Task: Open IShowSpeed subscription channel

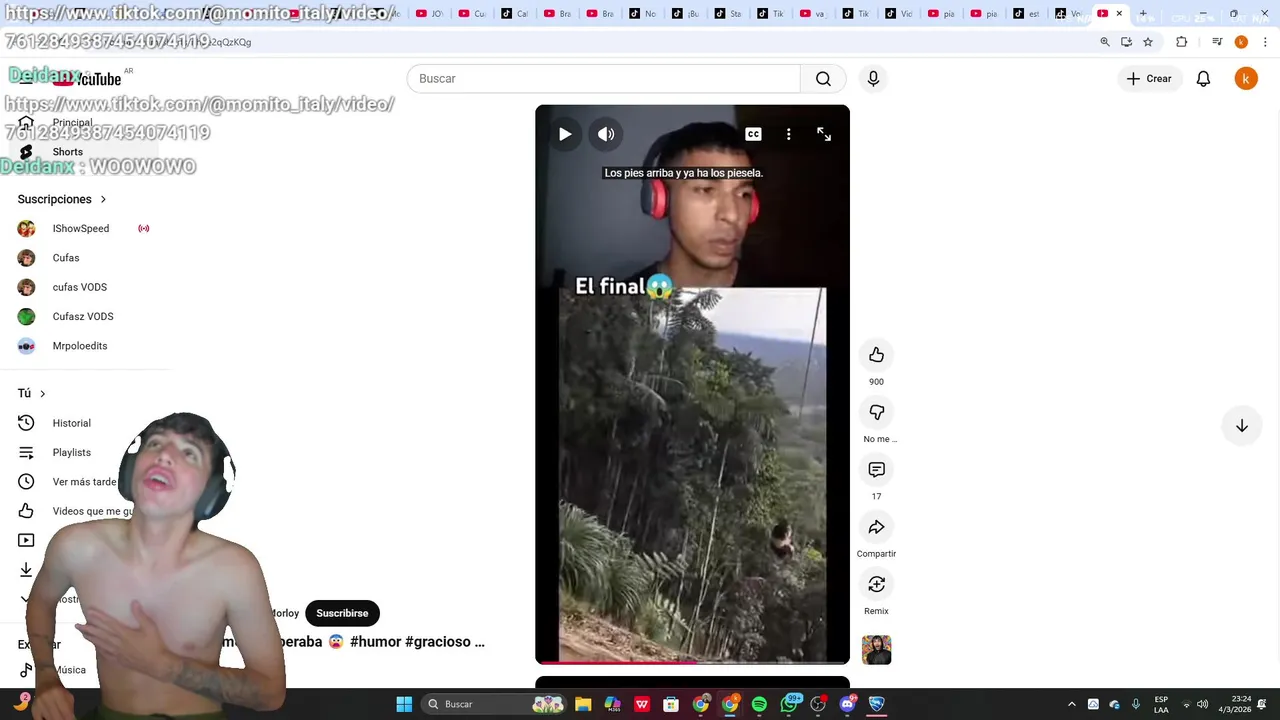Action: (81, 229)
